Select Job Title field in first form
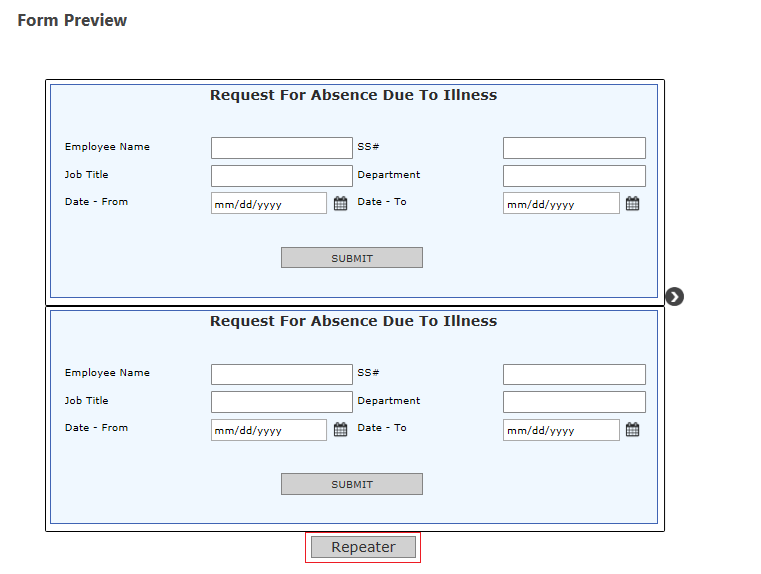The image size is (761, 574). point(281,176)
